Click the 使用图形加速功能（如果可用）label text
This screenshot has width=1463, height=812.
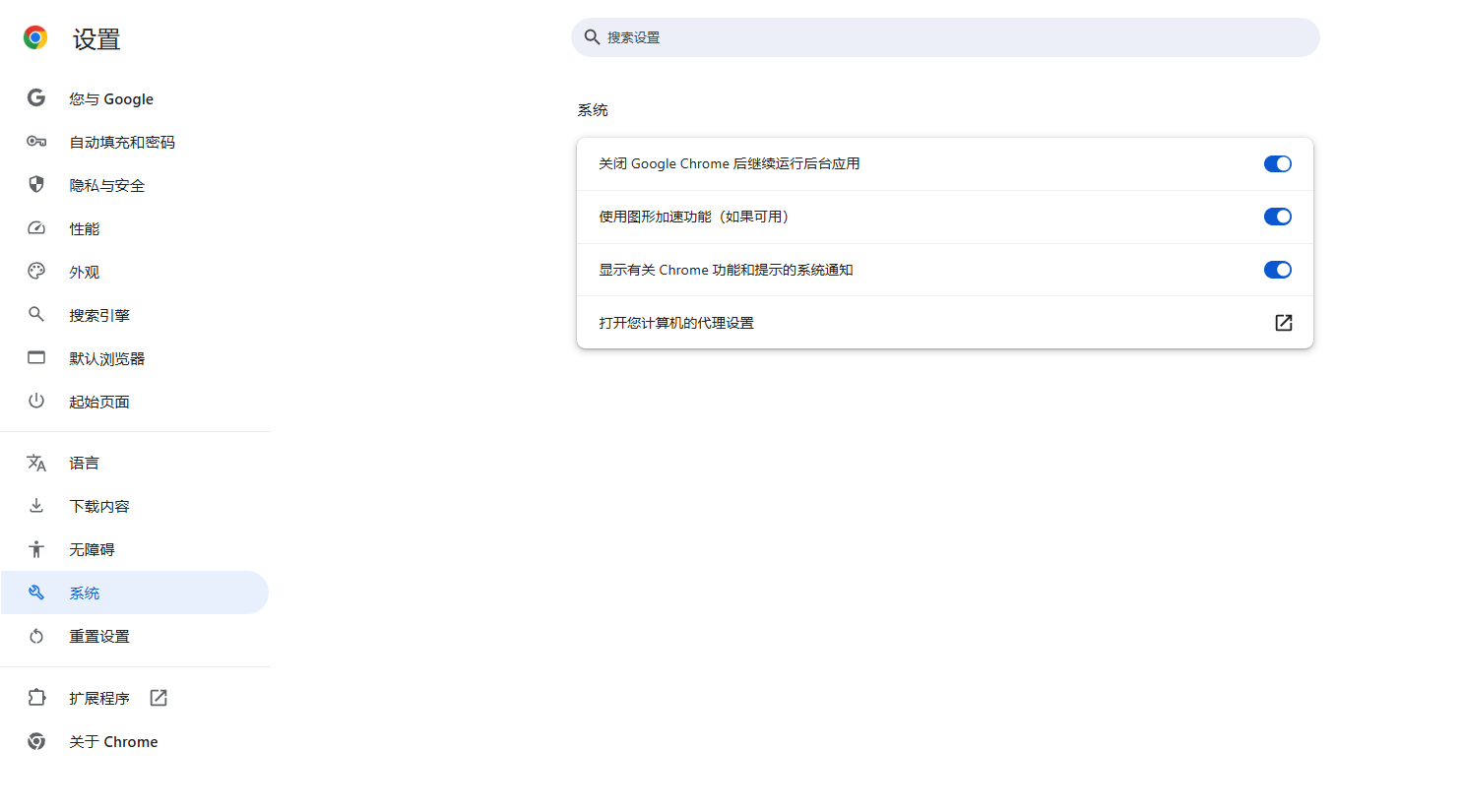pyautogui.click(x=696, y=217)
